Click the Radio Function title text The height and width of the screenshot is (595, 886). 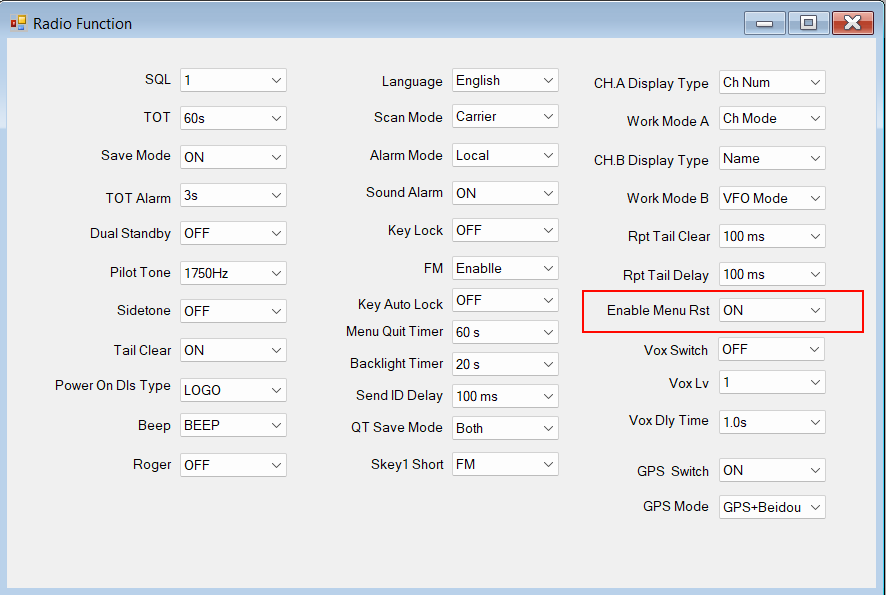82,24
